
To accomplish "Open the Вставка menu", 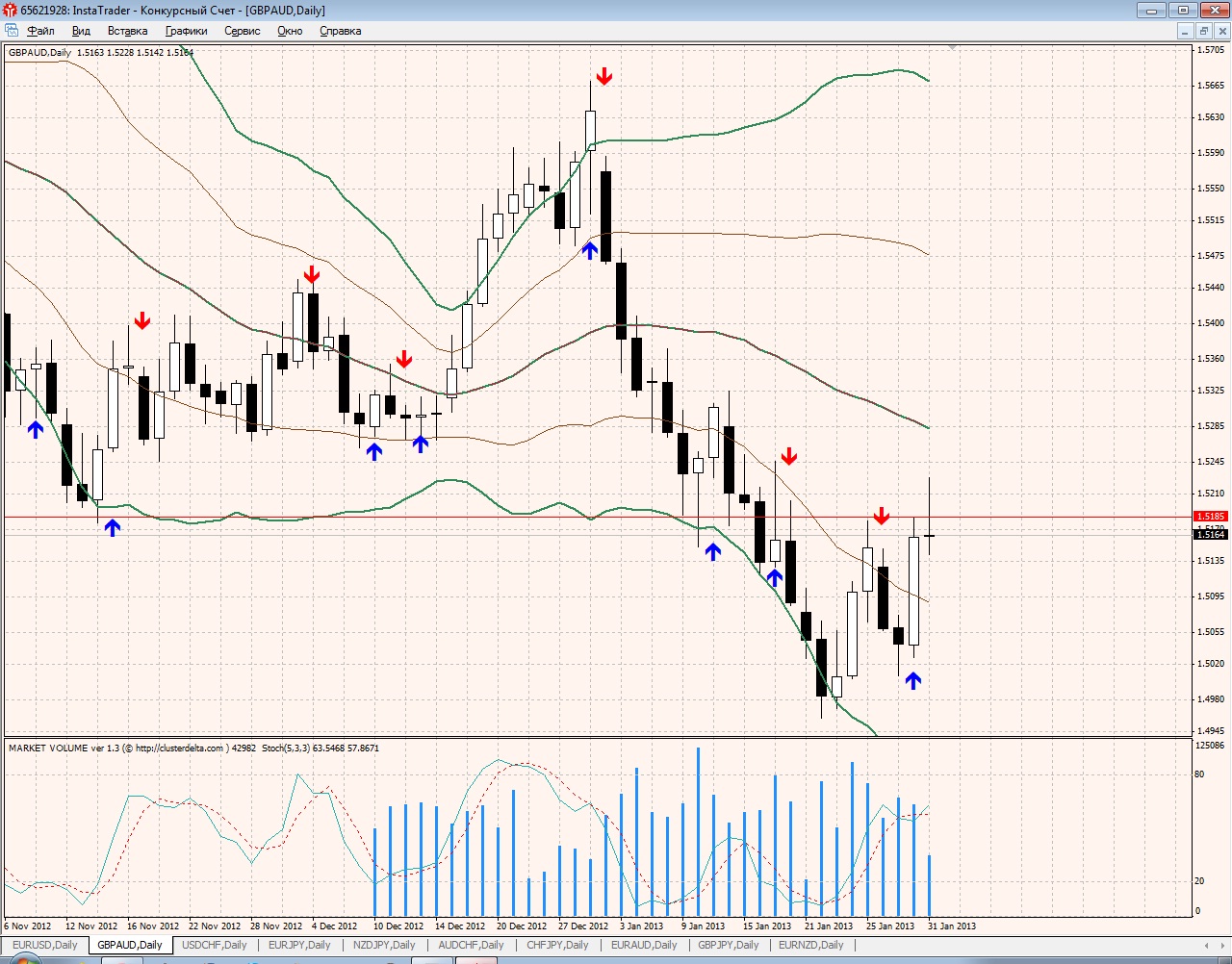I will [x=128, y=31].
